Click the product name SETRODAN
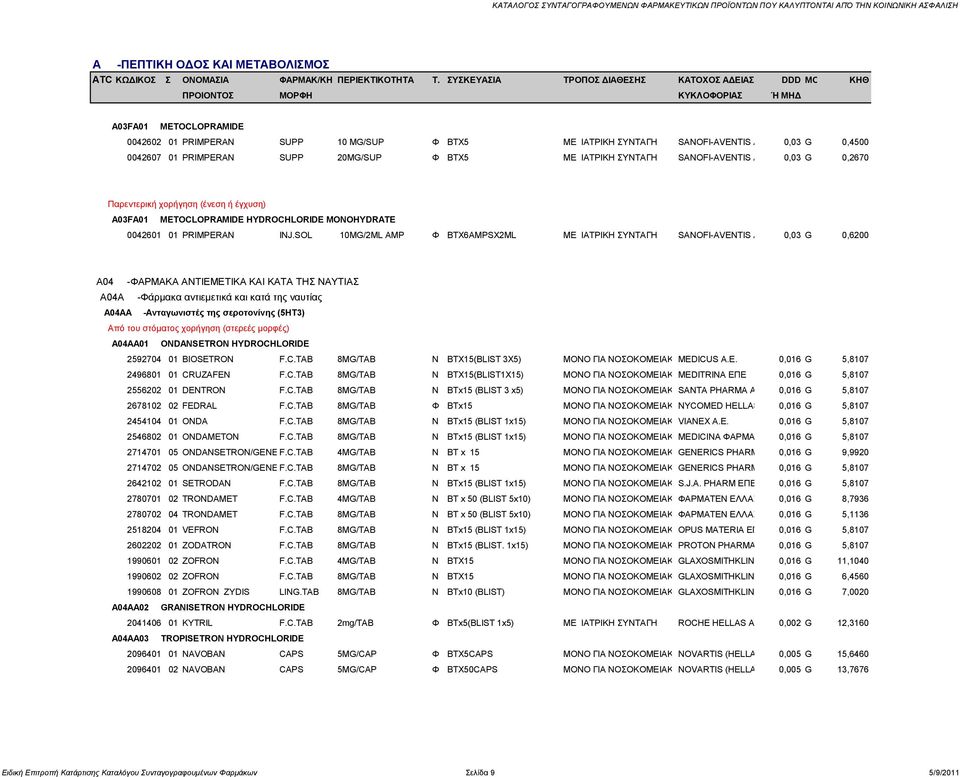The height and width of the screenshot is (777, 960). click(206, 483)
